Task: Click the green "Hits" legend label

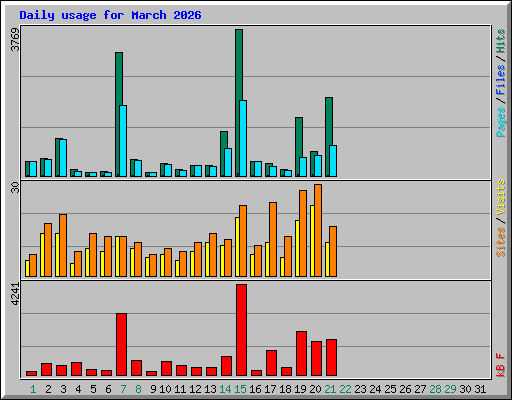Action: pyautogui.click(x=500, y=41)
